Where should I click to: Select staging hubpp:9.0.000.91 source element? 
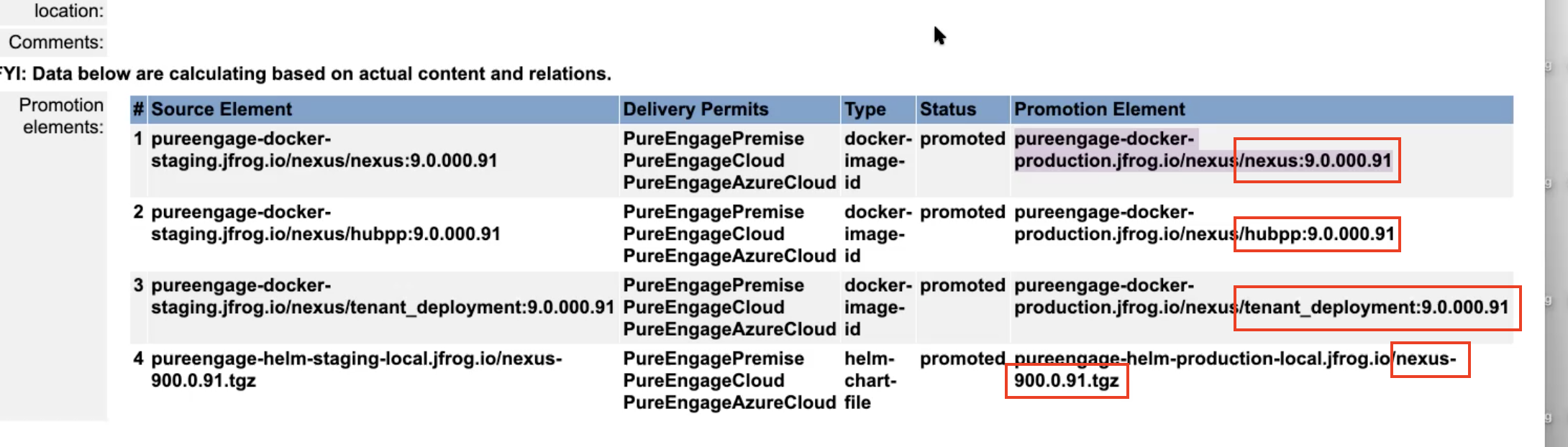pos(325,223)
